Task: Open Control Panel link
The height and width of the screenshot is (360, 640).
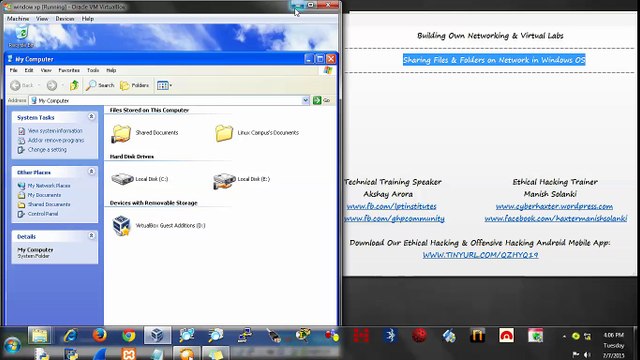Action: coord(42,214)
